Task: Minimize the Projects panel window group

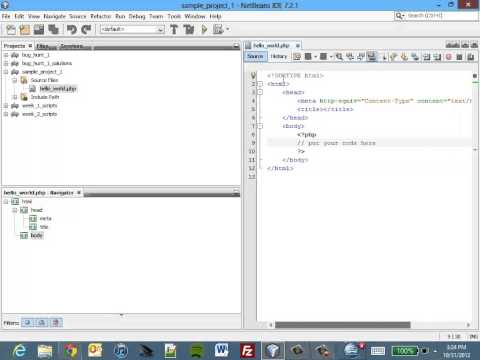Action: (x=236, y=45)
